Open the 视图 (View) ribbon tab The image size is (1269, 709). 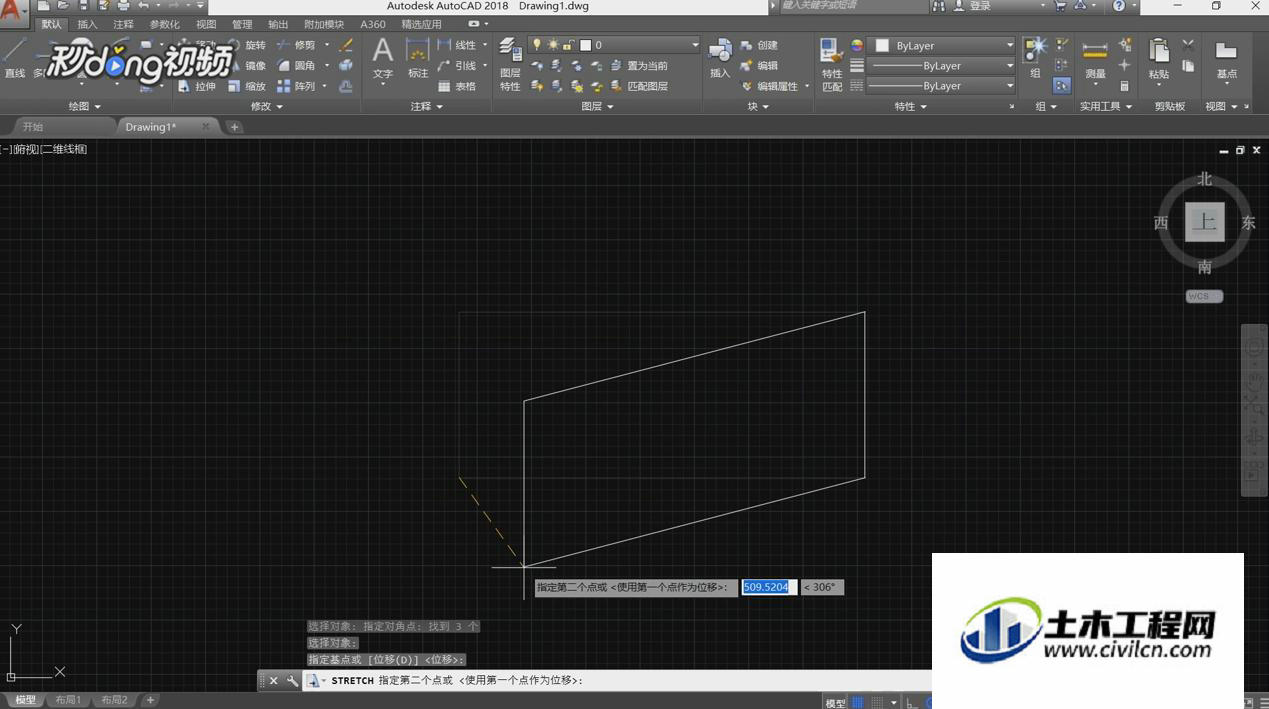click(x=206, y=24)
